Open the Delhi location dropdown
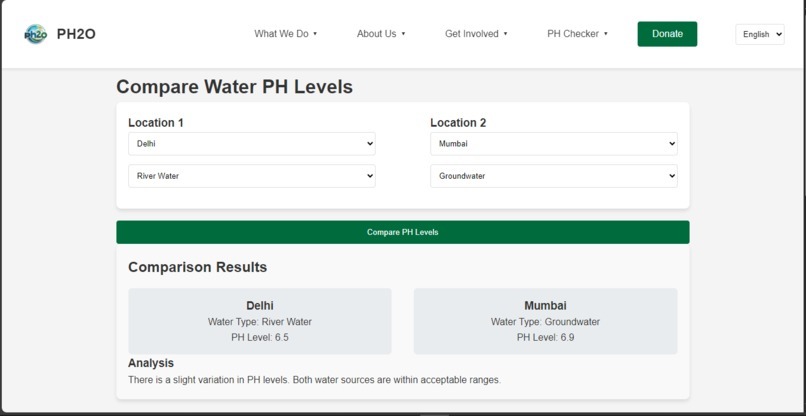Screen dimensions: 806x416 click(x=252, y=144)
